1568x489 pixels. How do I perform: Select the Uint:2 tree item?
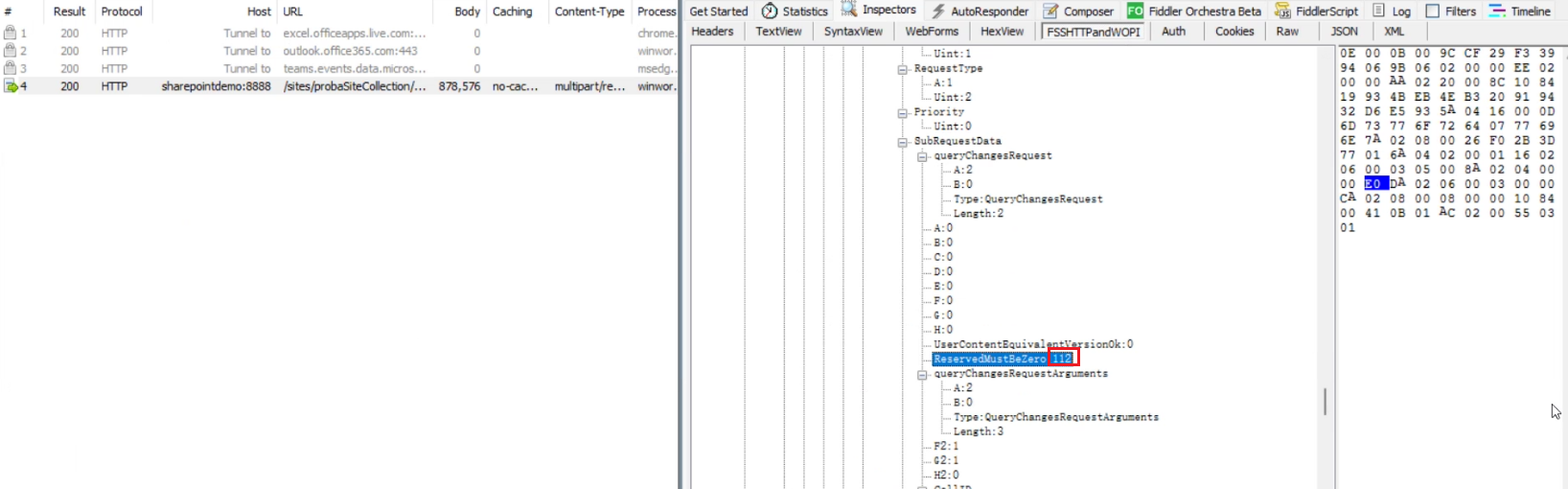(952, 97)
